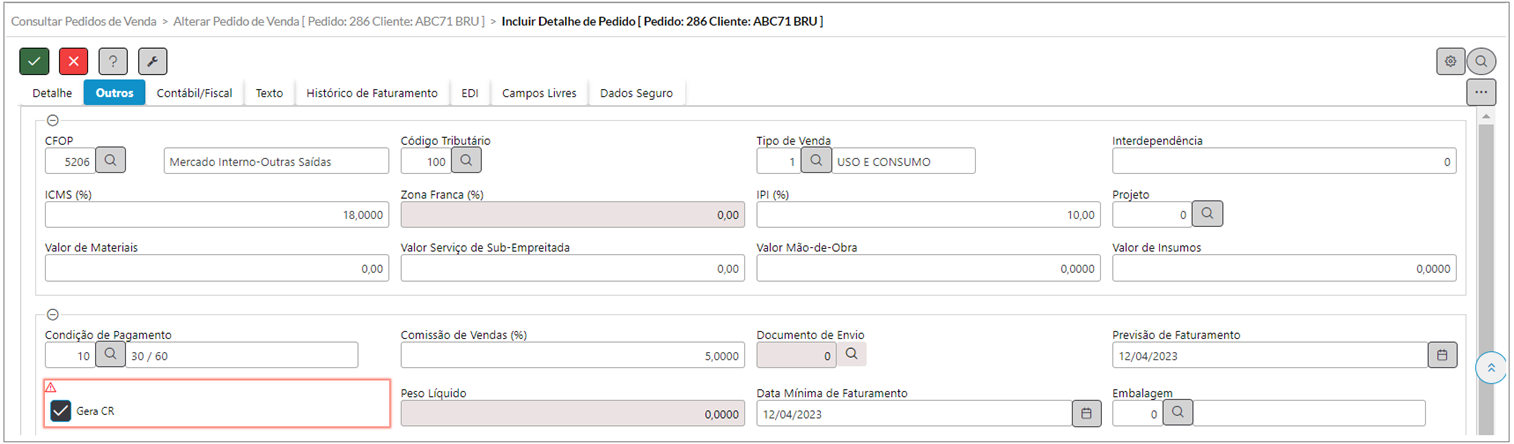Open calendar for Previsão de Faturamento
This screenshot has height=444, width=1514.
click(1442, 355)
